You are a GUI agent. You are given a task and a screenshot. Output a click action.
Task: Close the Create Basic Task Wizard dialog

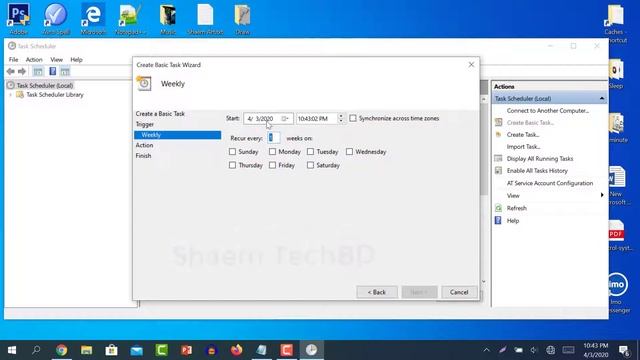(x=471, y=64)
